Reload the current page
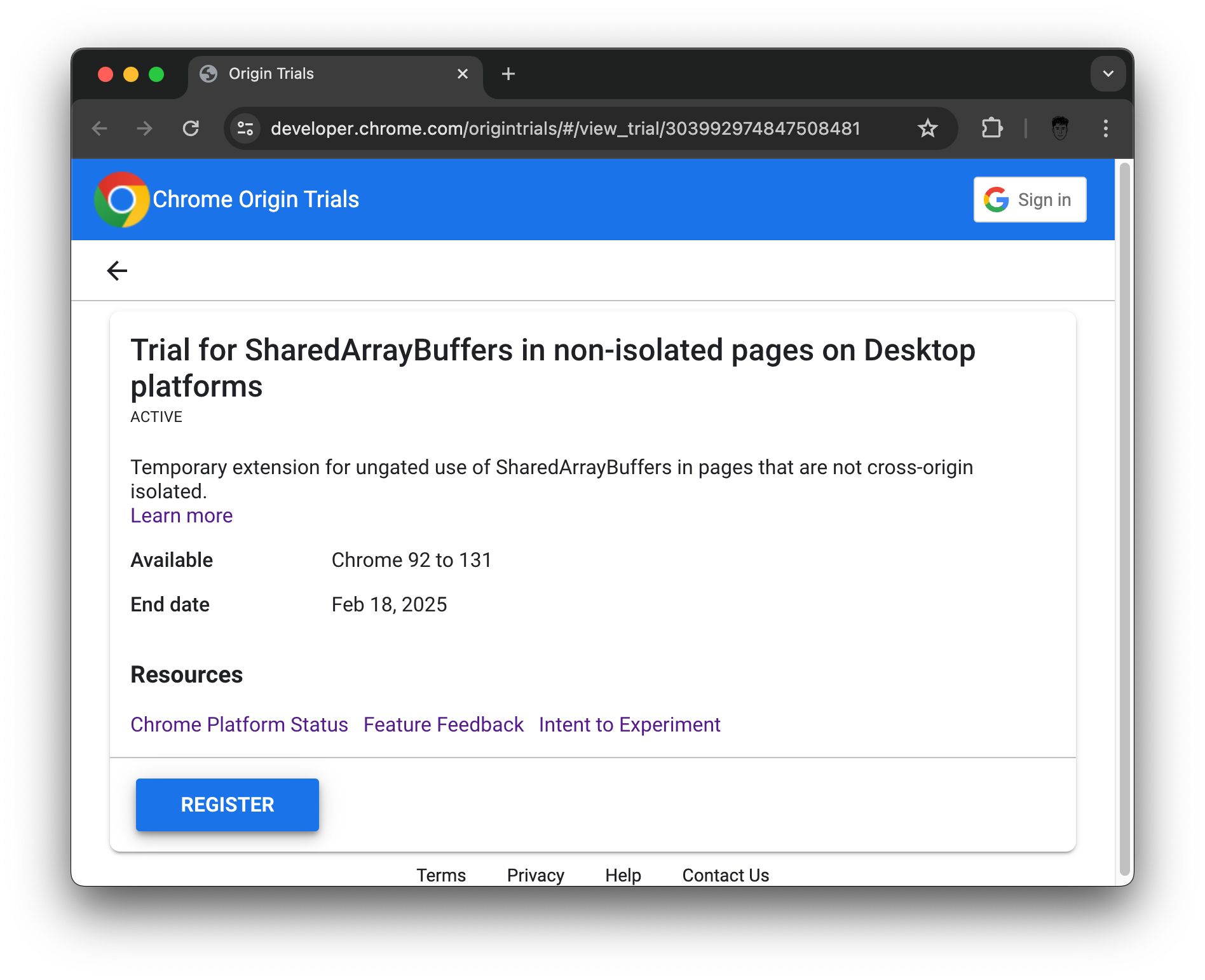The image size is (1205, 980). 191,128
